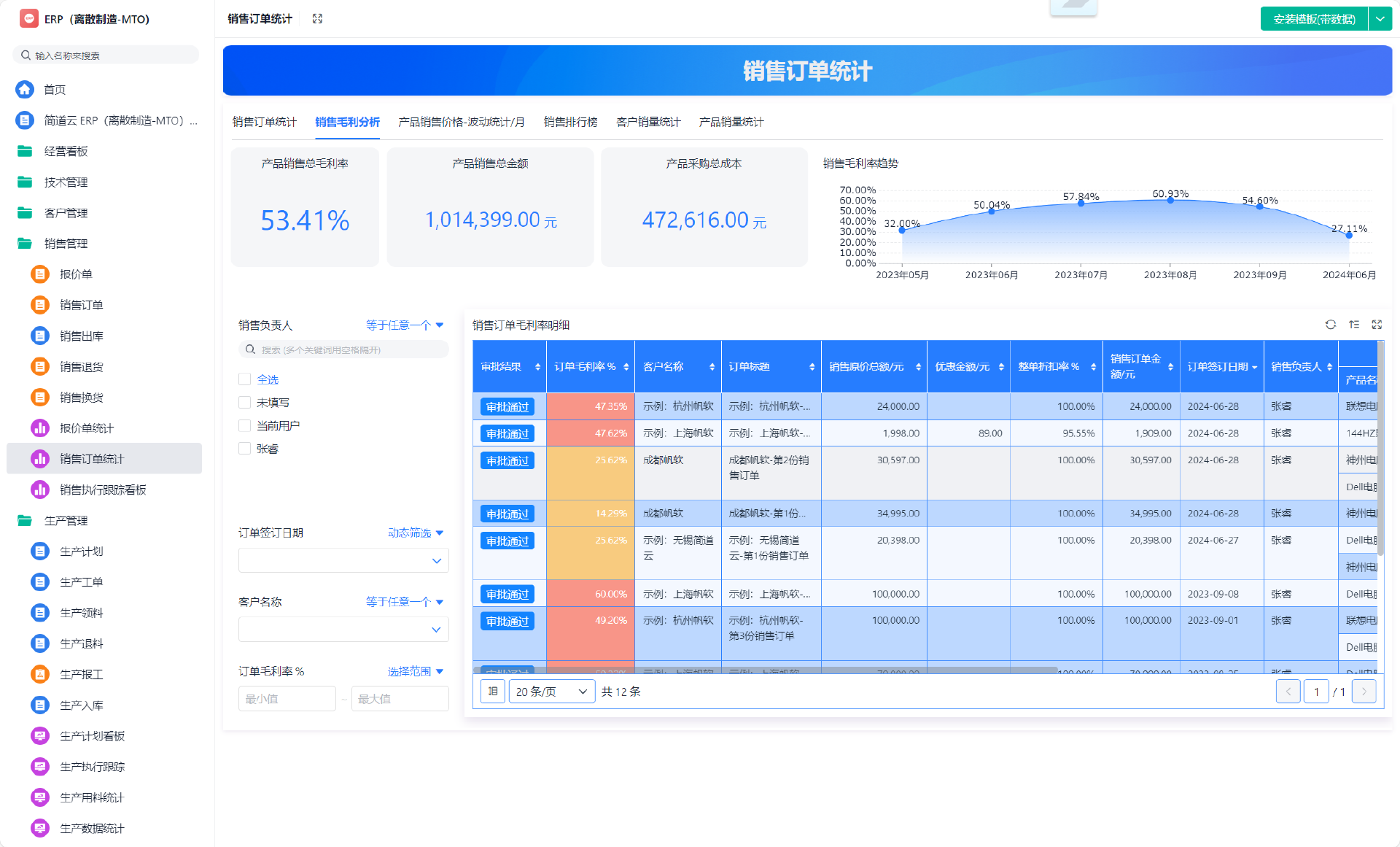Open the 销售执行跟踪看板 dashboard icon
The image size is (1400, 847).
[x=40, y=490]
